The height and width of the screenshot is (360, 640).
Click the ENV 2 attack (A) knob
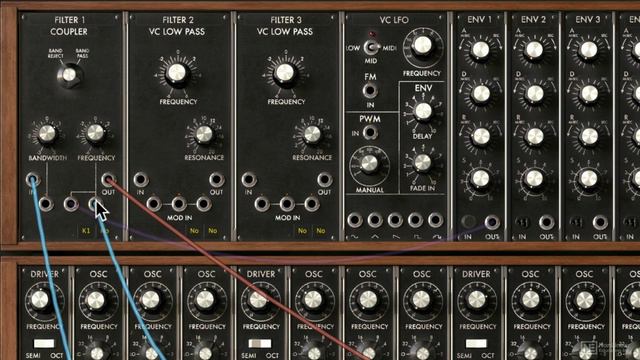[x=534, y=50]
